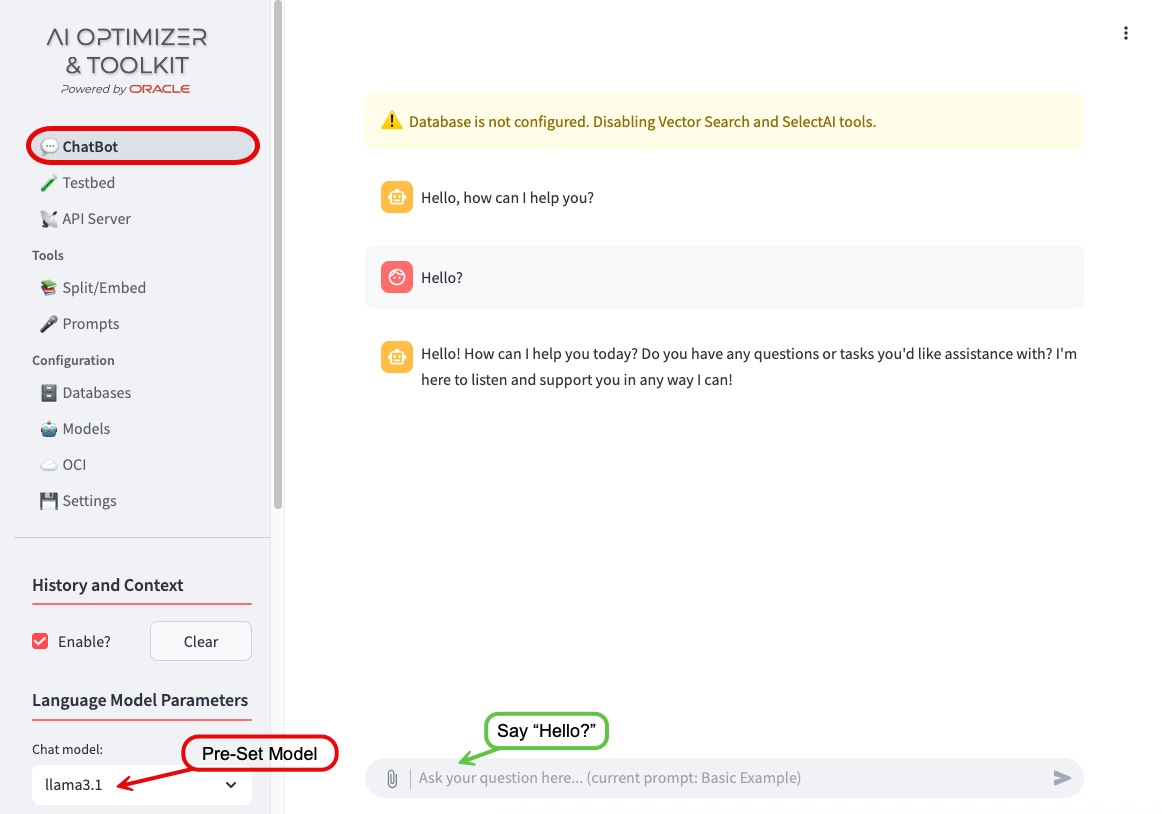Click the bot avatar beside first greeting
This screenshot has height=814, width=1162.
[396, 198]
